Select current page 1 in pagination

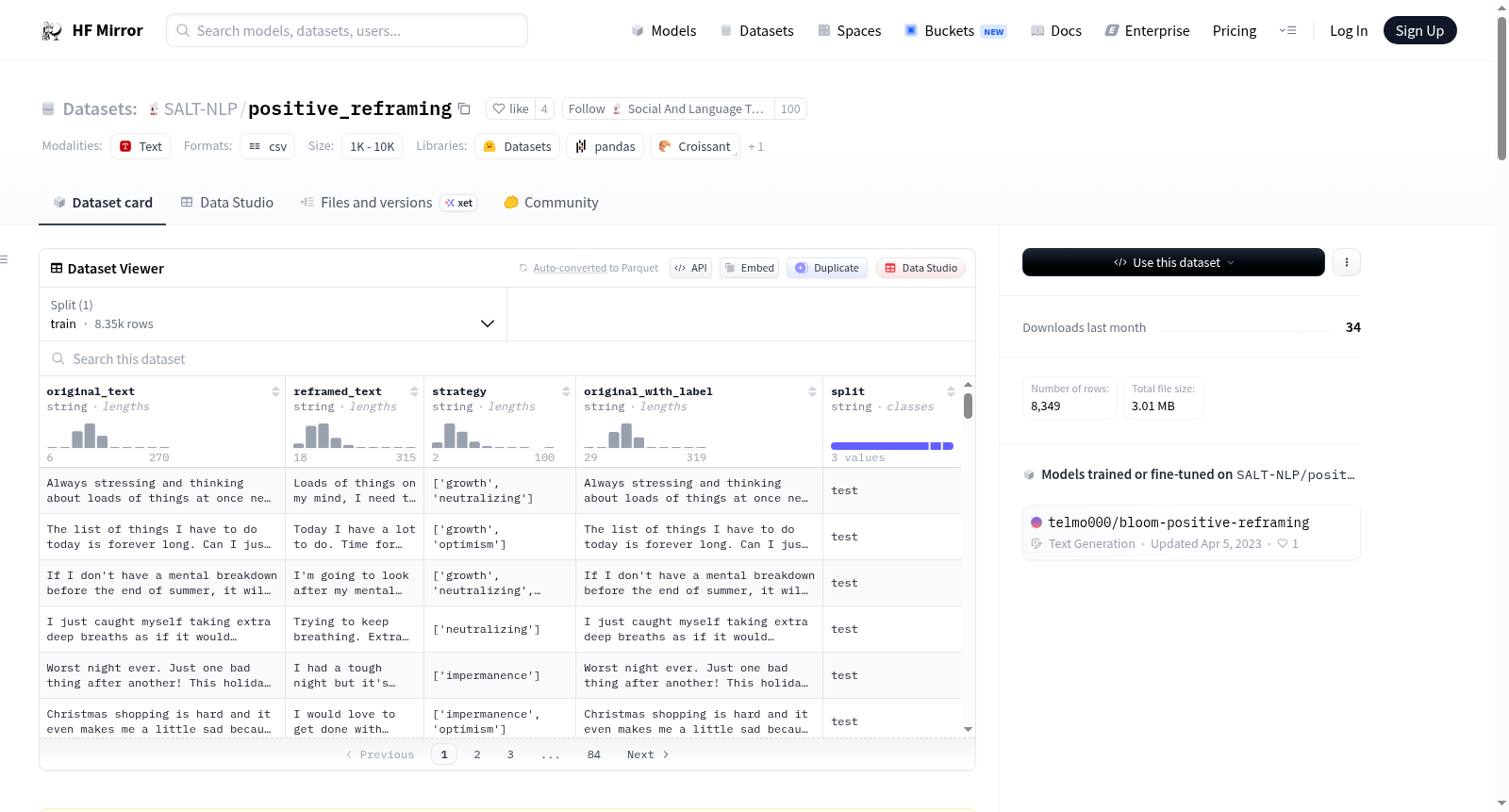tap(444, 754)
